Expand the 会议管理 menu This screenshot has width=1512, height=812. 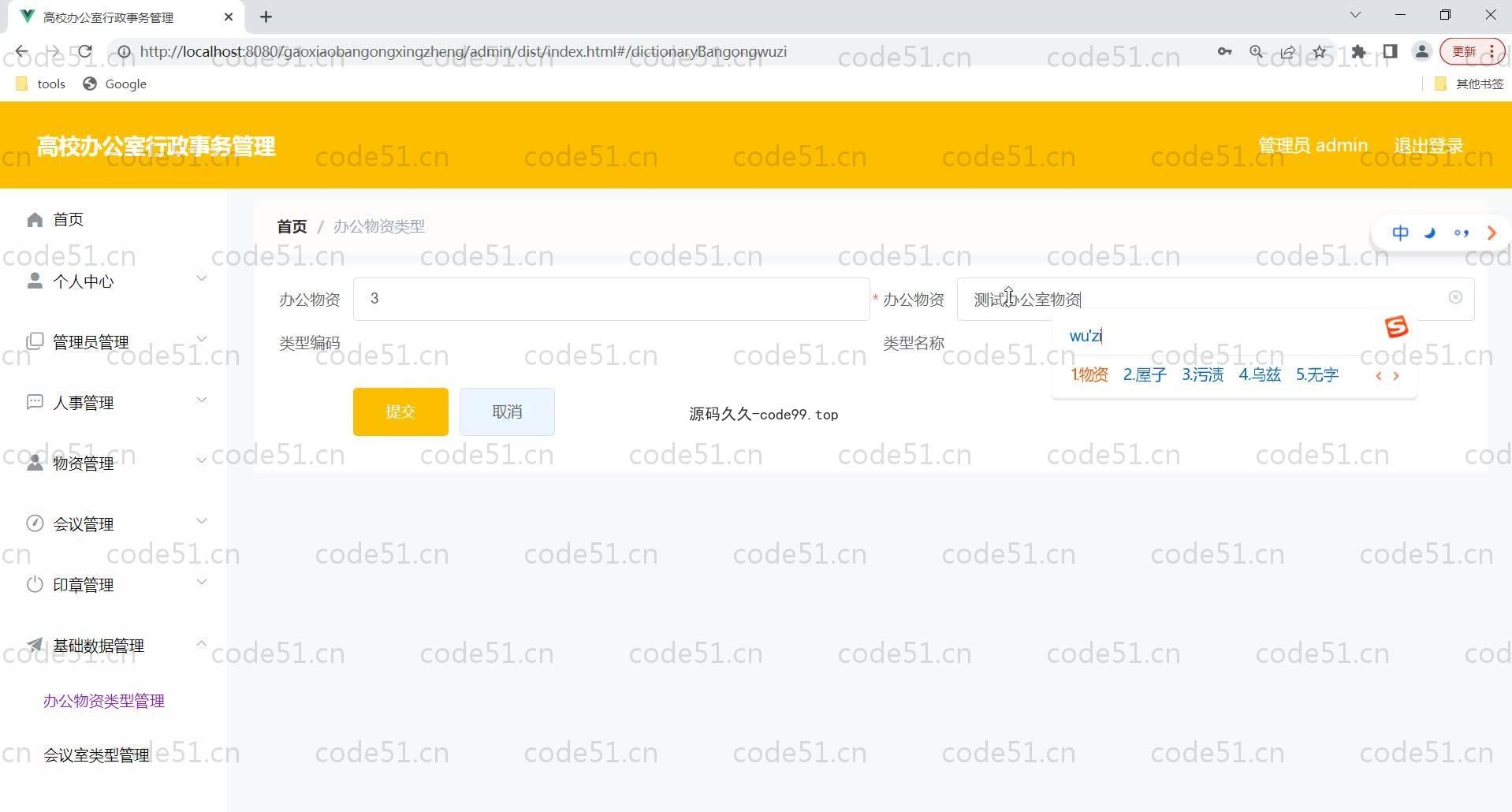[x=202, y=521]
